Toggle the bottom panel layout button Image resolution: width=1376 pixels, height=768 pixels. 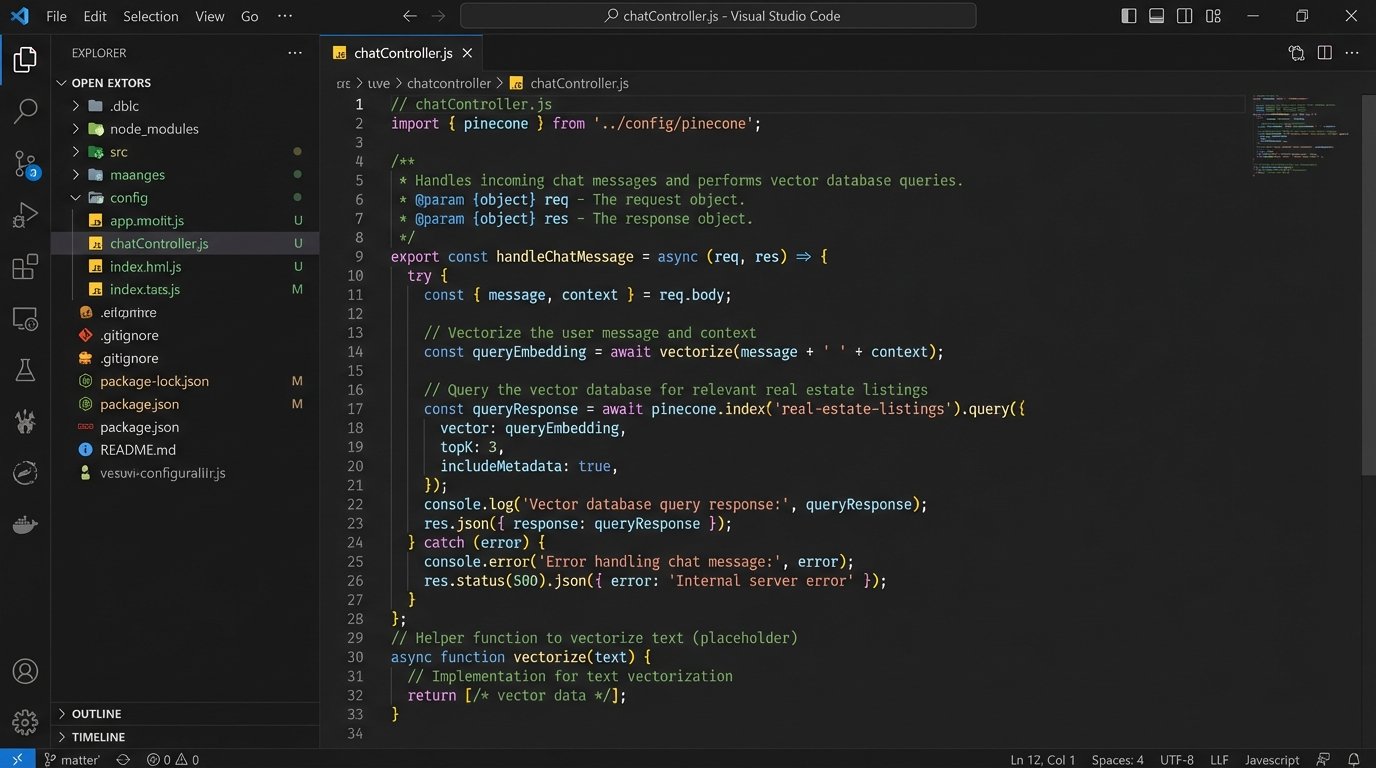point(1157,16)
